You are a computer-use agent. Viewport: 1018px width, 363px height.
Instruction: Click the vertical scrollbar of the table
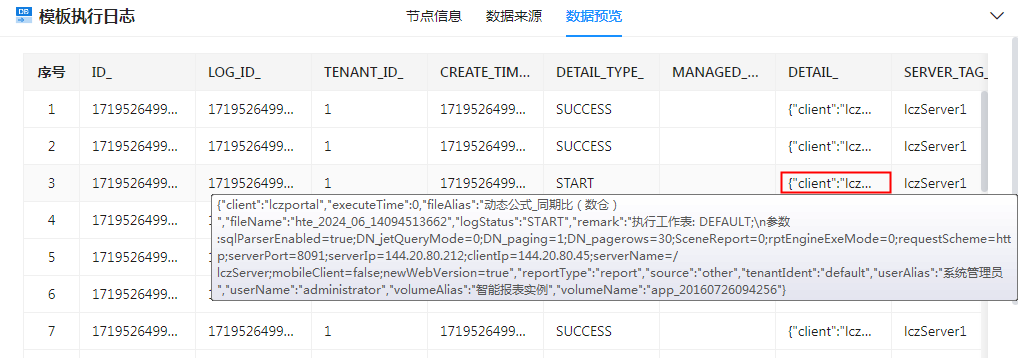click(984, 140)
